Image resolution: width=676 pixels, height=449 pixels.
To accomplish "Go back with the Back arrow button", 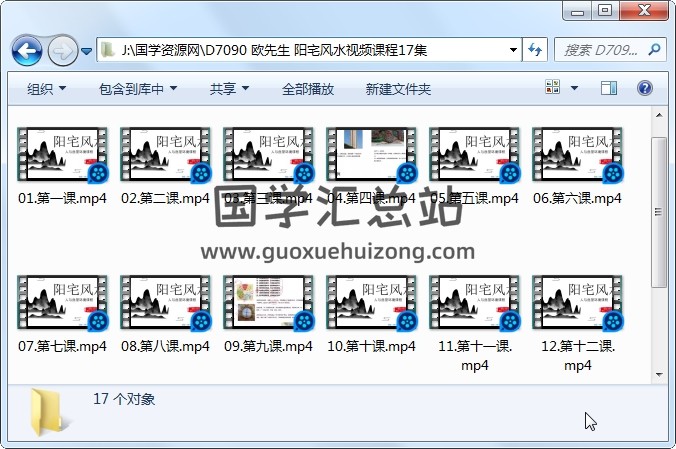I will click(x=27, y=51).
